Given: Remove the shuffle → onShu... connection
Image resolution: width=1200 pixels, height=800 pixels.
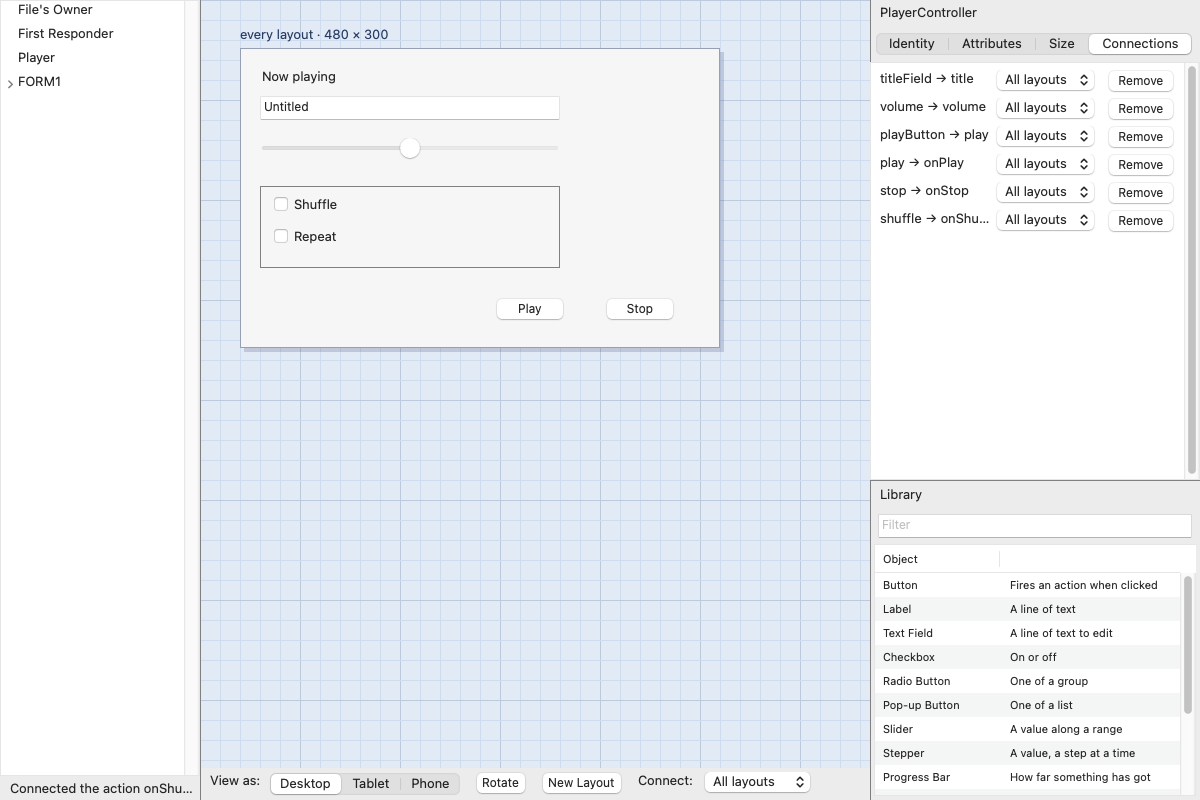Looking at the screenshot, I should [1140, 221].
